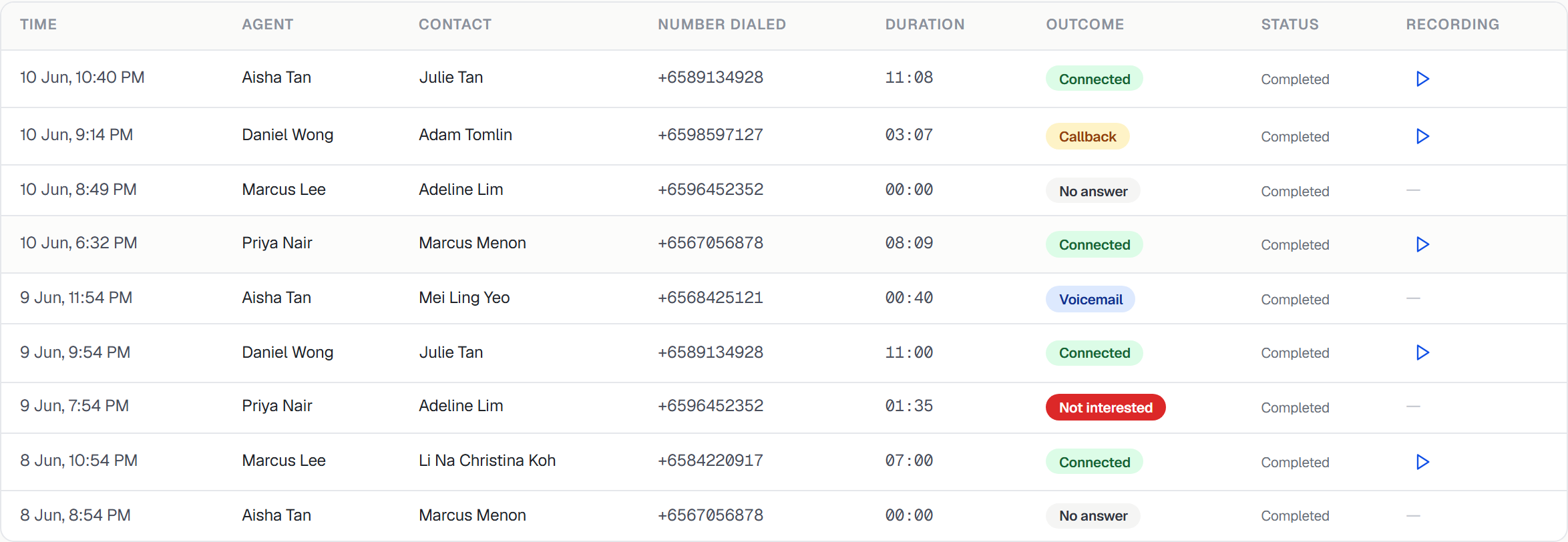Screen dimensions: 1568x542
Task: Click number +6584220917
Action: click(x=711, y=461)
